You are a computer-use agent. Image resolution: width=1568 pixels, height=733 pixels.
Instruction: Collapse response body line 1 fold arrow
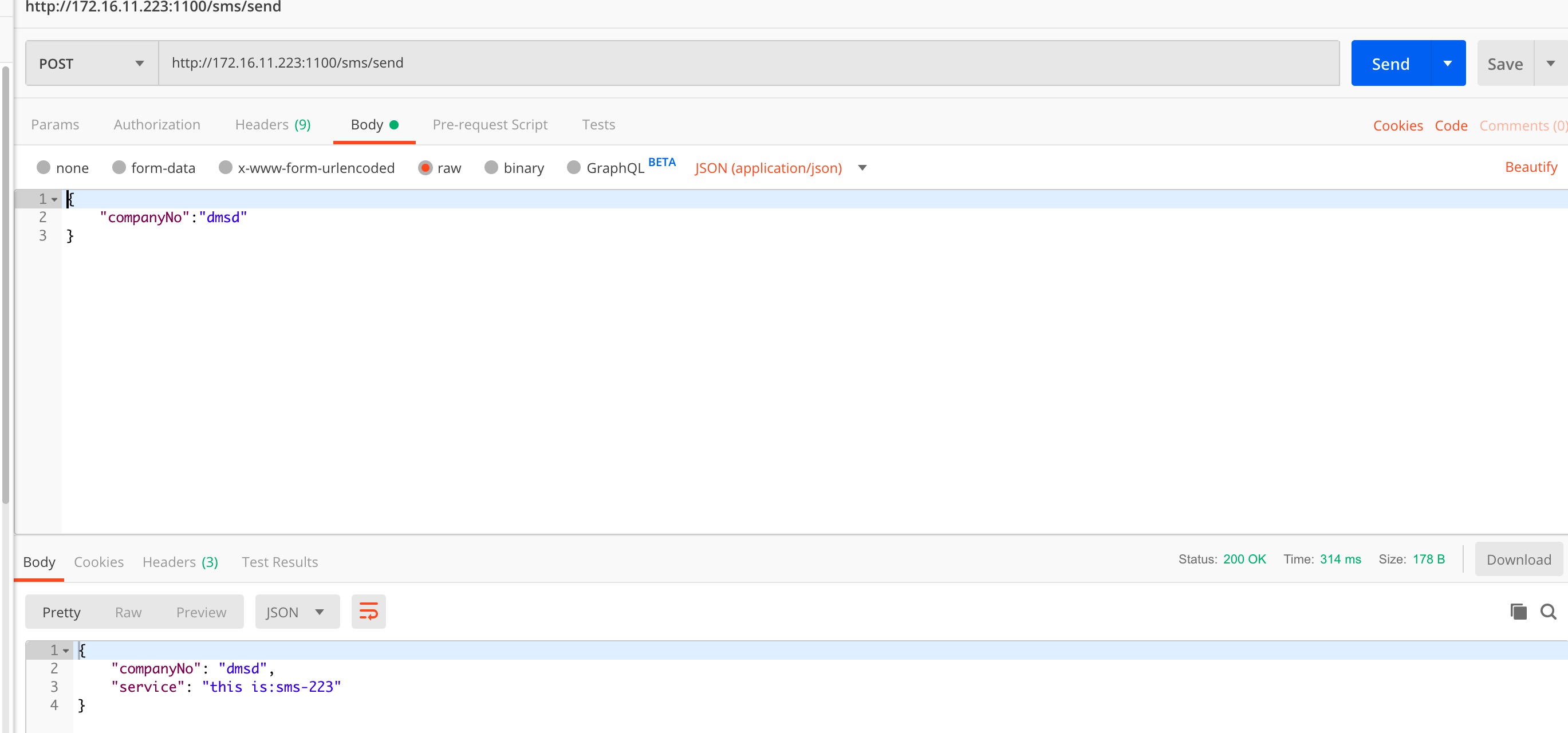tap(66, 651)
